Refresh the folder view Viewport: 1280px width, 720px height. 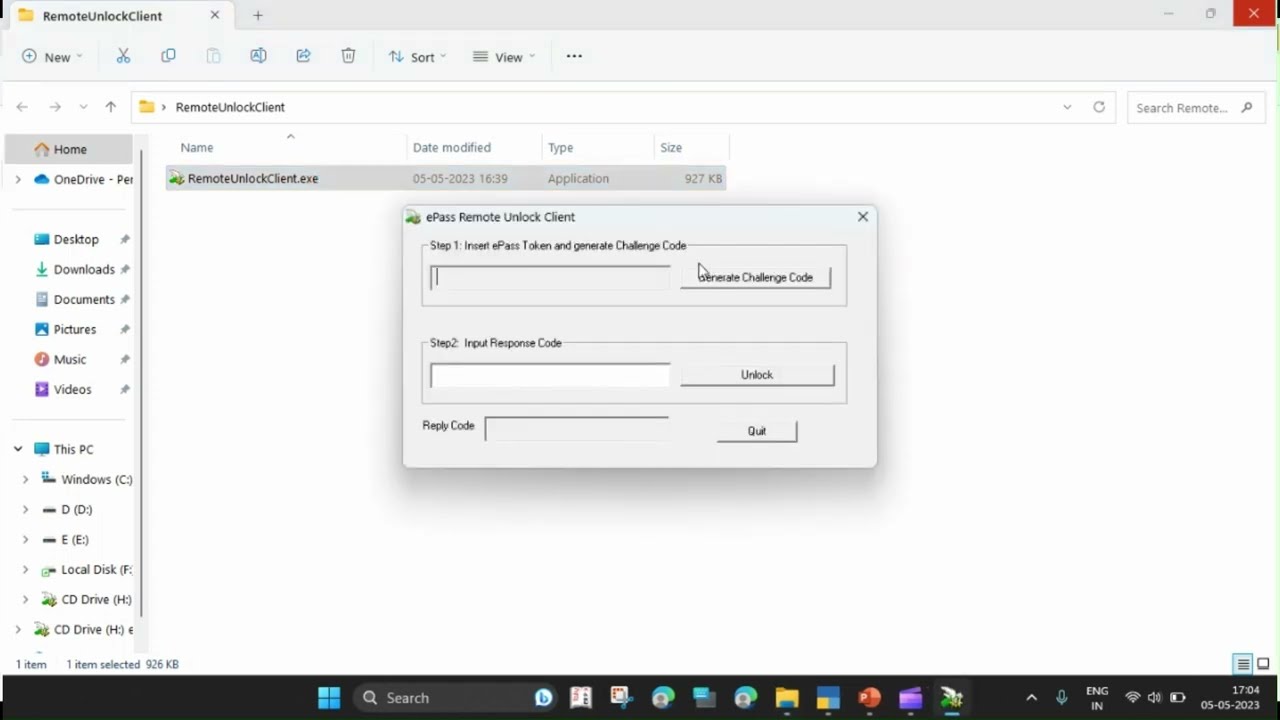tap(1099, 107)
